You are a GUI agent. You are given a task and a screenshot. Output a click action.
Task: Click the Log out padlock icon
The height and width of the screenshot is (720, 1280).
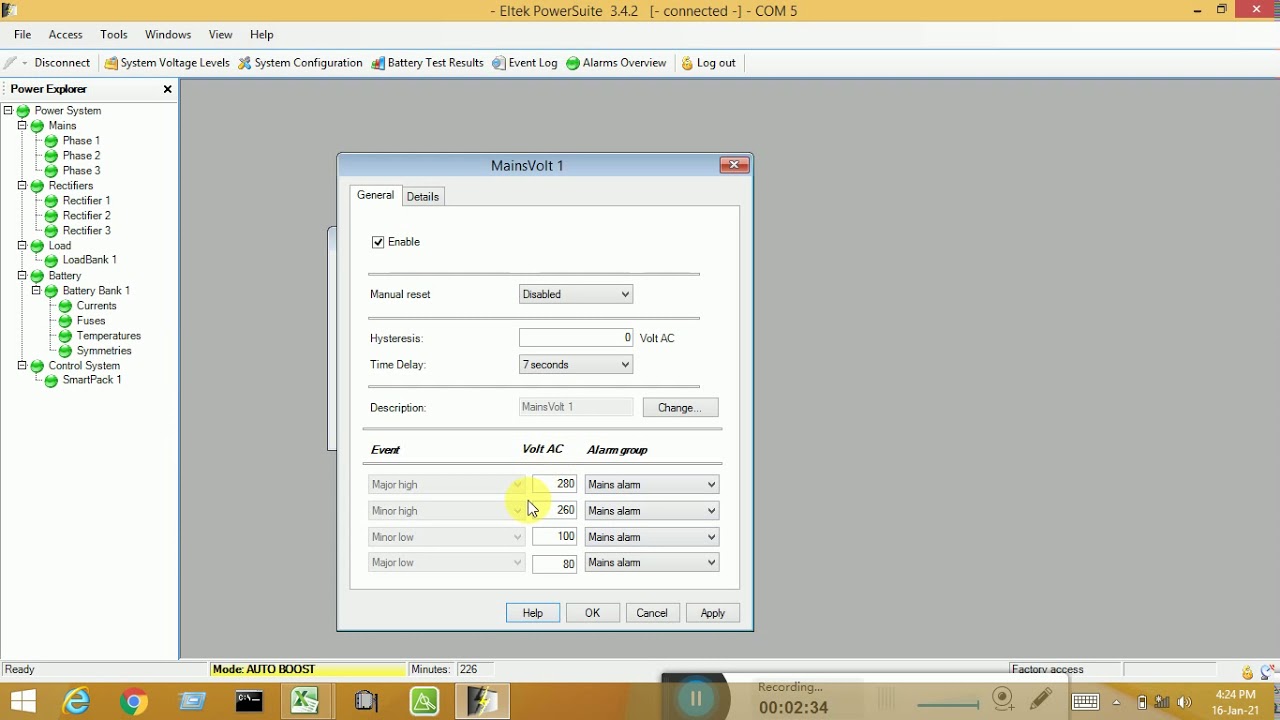tap(687, 63)
